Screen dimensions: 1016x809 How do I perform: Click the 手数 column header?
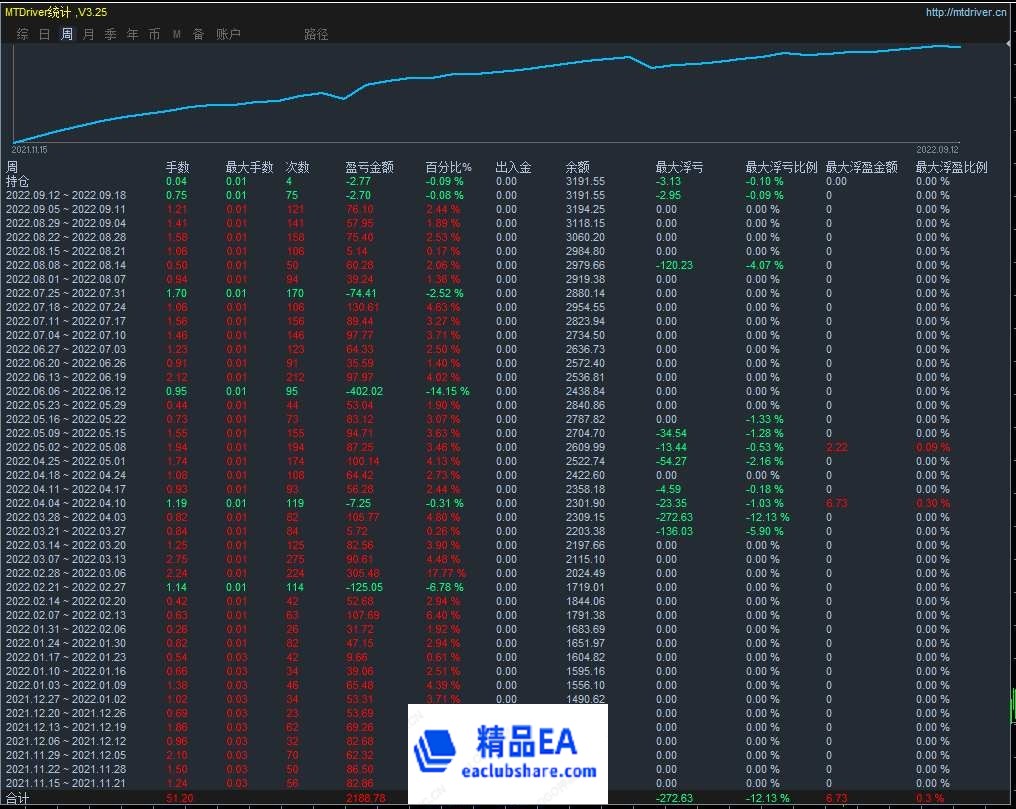[x=177, y=167]
